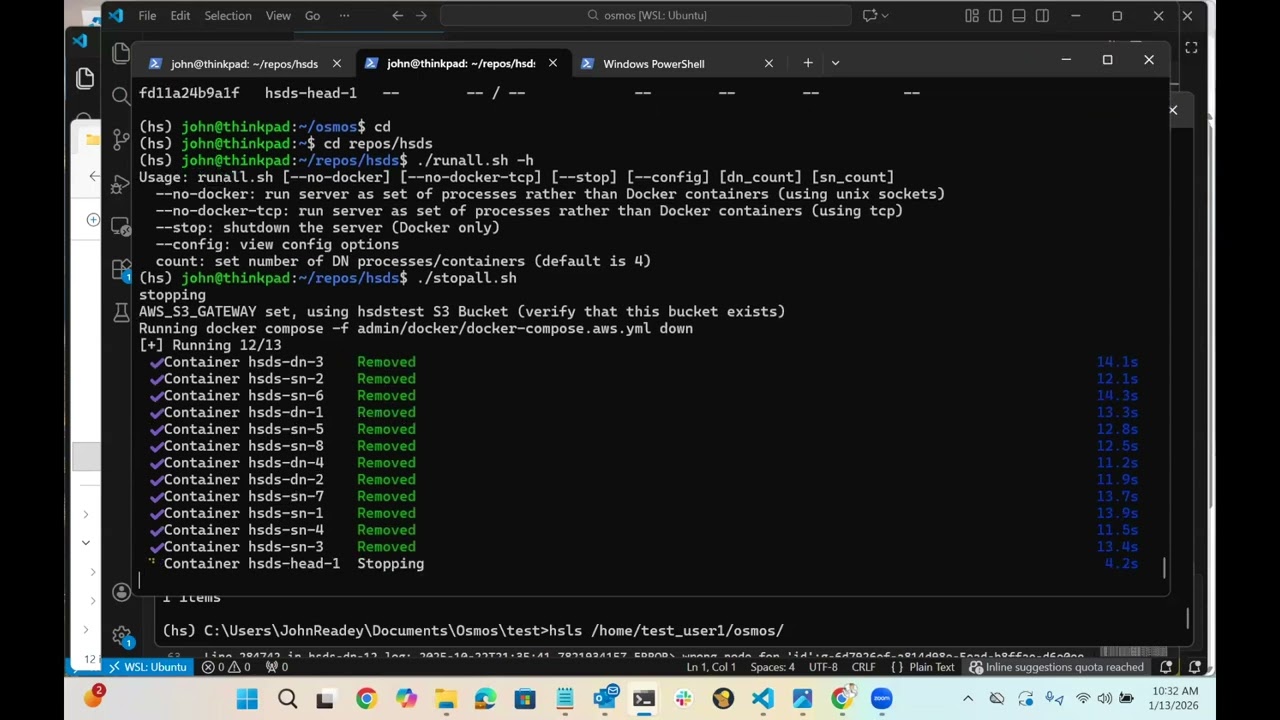Open the Go menu
The height and width of the screenshot is (720, 1280).
pos(312,16)
